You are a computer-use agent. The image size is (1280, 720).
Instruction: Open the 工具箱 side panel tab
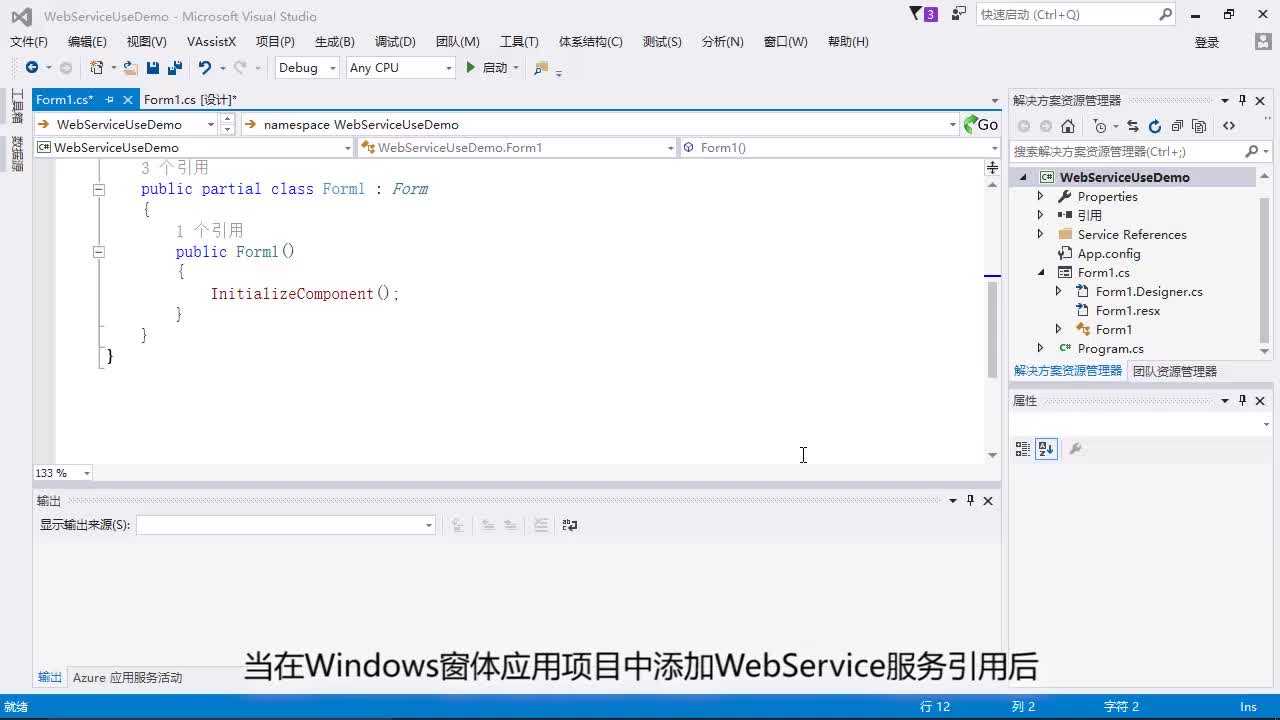point(17,106)
